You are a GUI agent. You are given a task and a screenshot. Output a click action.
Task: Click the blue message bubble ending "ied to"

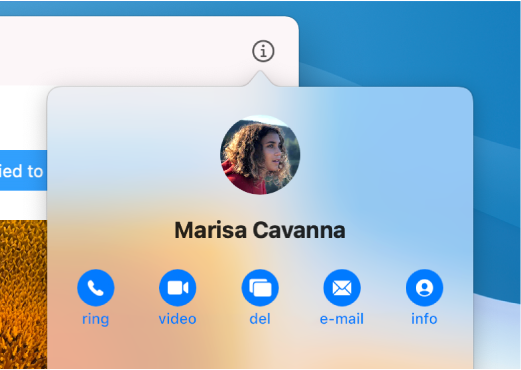[23, 170]
